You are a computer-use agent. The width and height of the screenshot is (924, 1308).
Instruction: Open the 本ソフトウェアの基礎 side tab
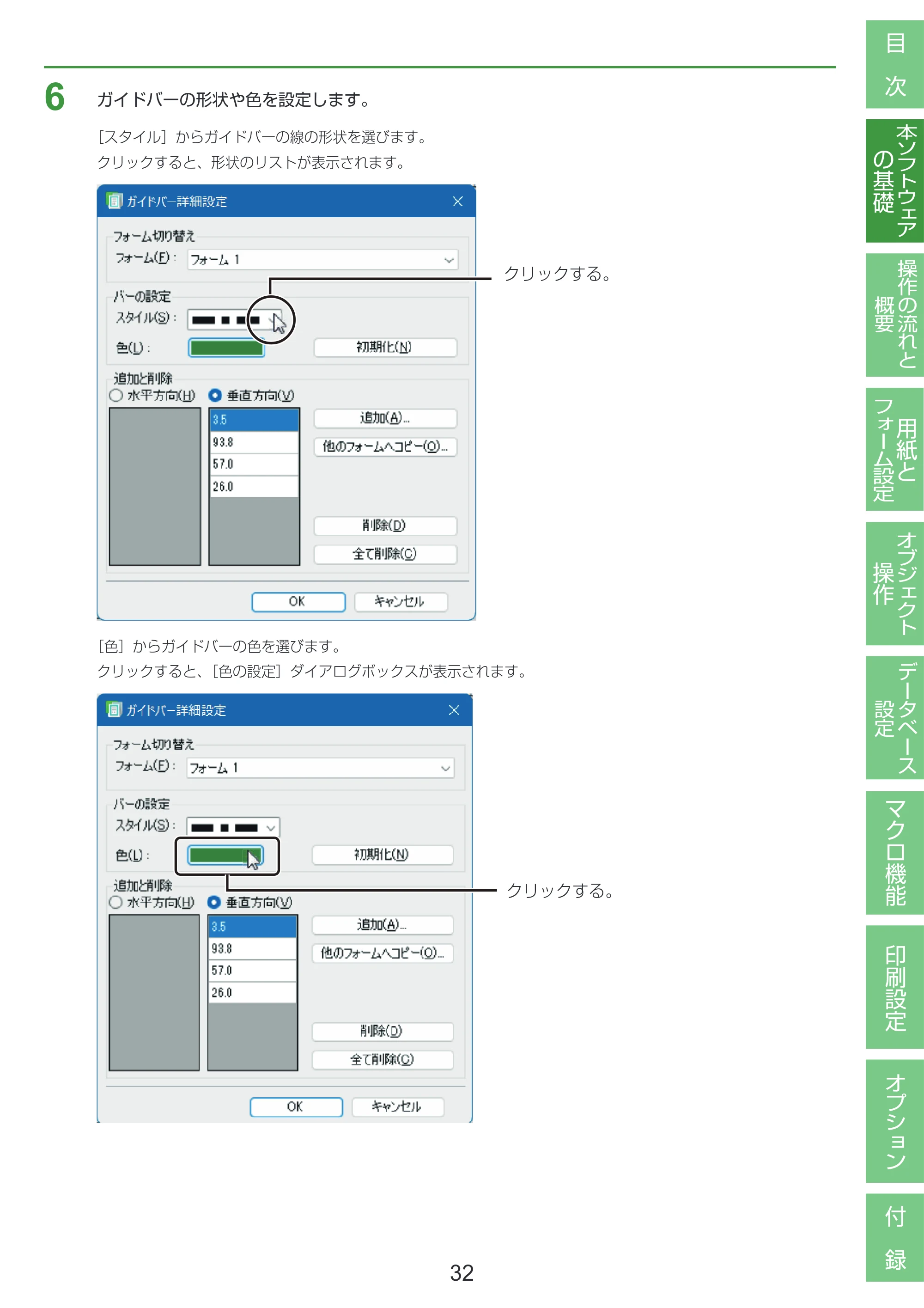(894, 181)
